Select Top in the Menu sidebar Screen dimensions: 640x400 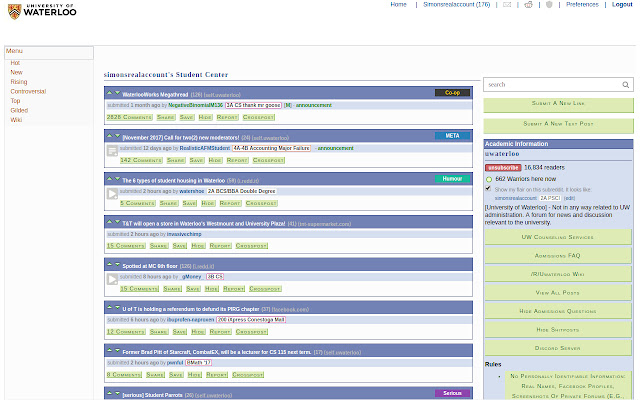(x=15, y=101)
